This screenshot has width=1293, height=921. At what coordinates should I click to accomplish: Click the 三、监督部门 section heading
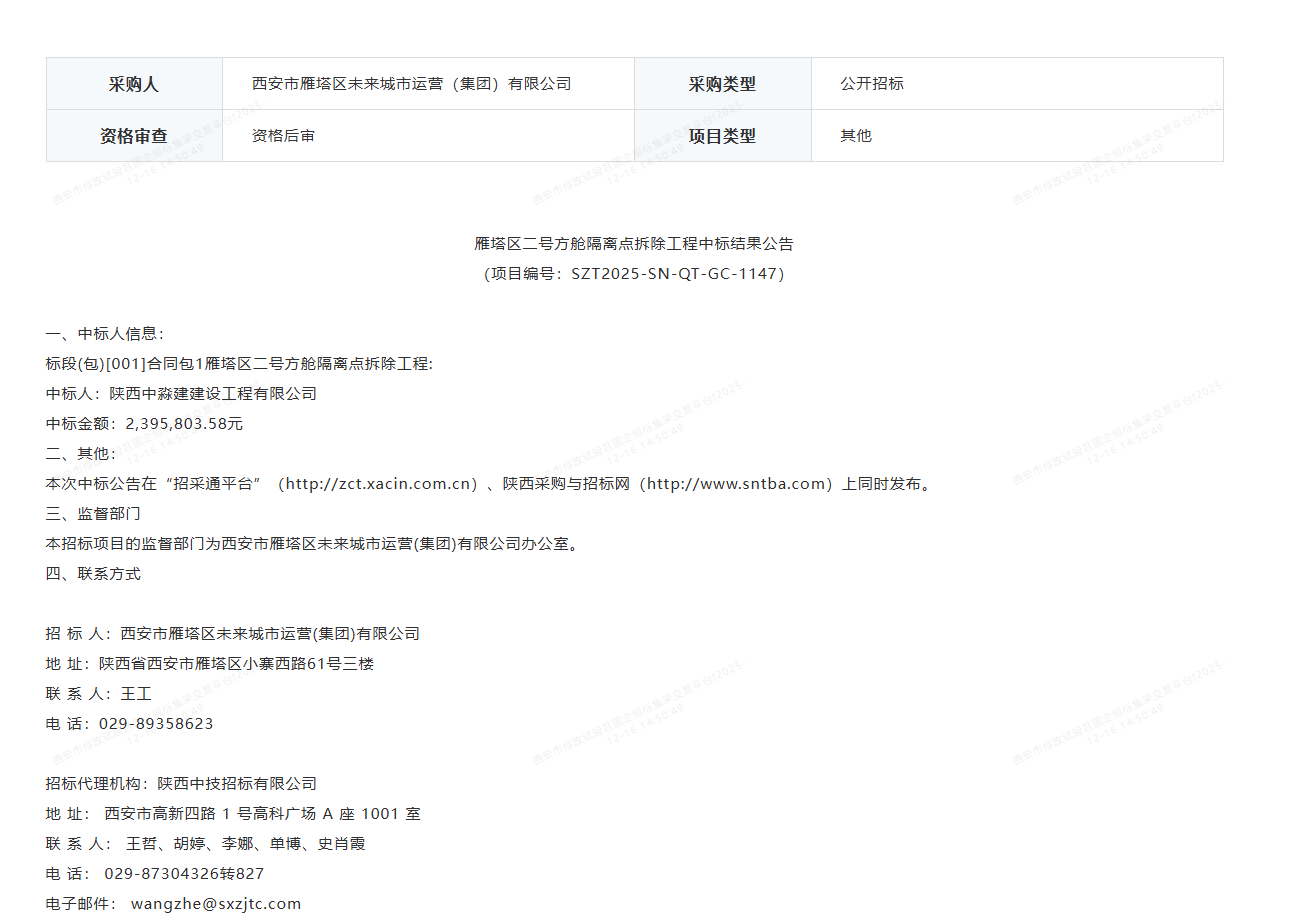(x=93, y=514)
